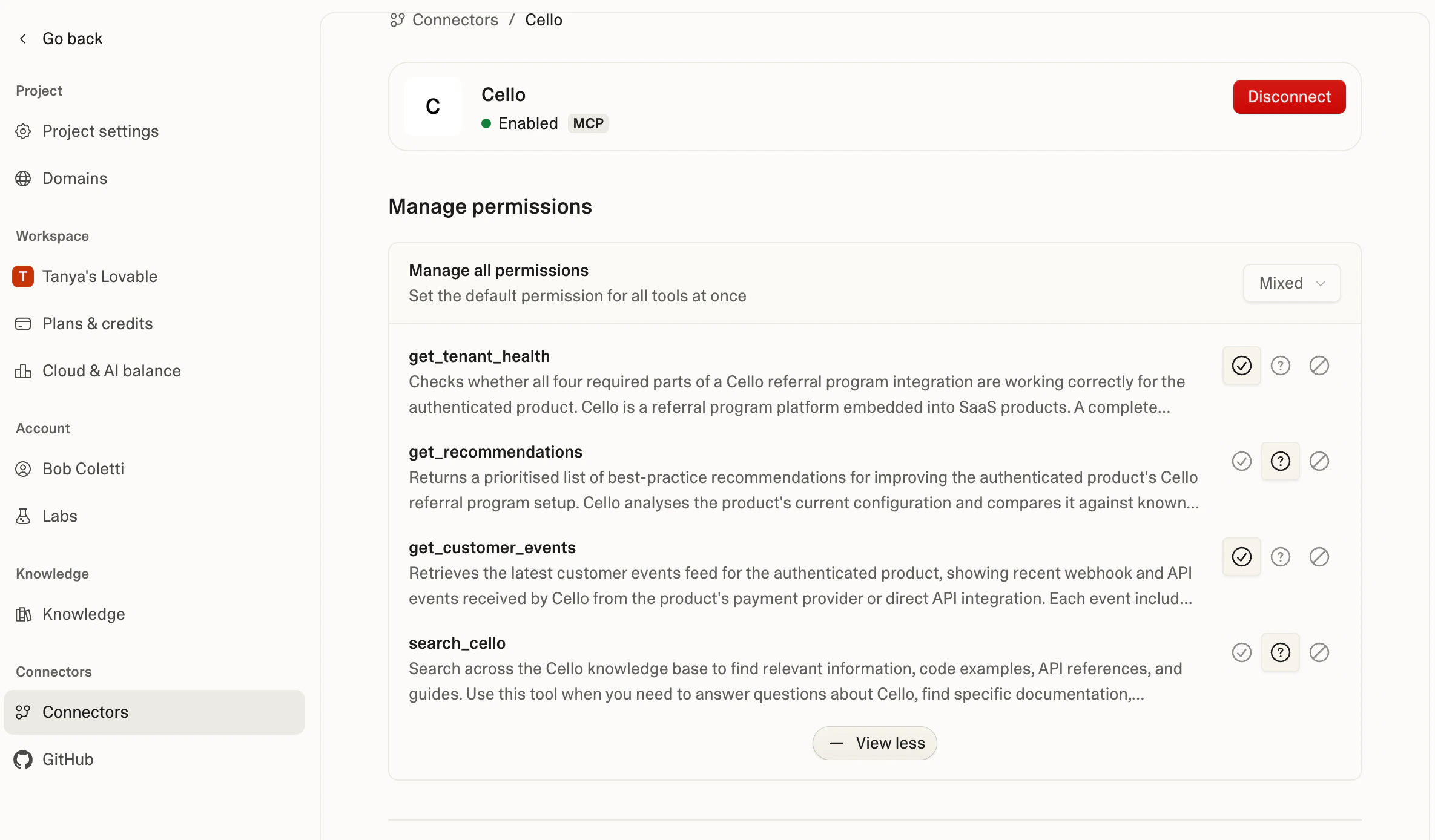Click the Plans & credits card icon

pyautogui.click(x=23, y=324)
